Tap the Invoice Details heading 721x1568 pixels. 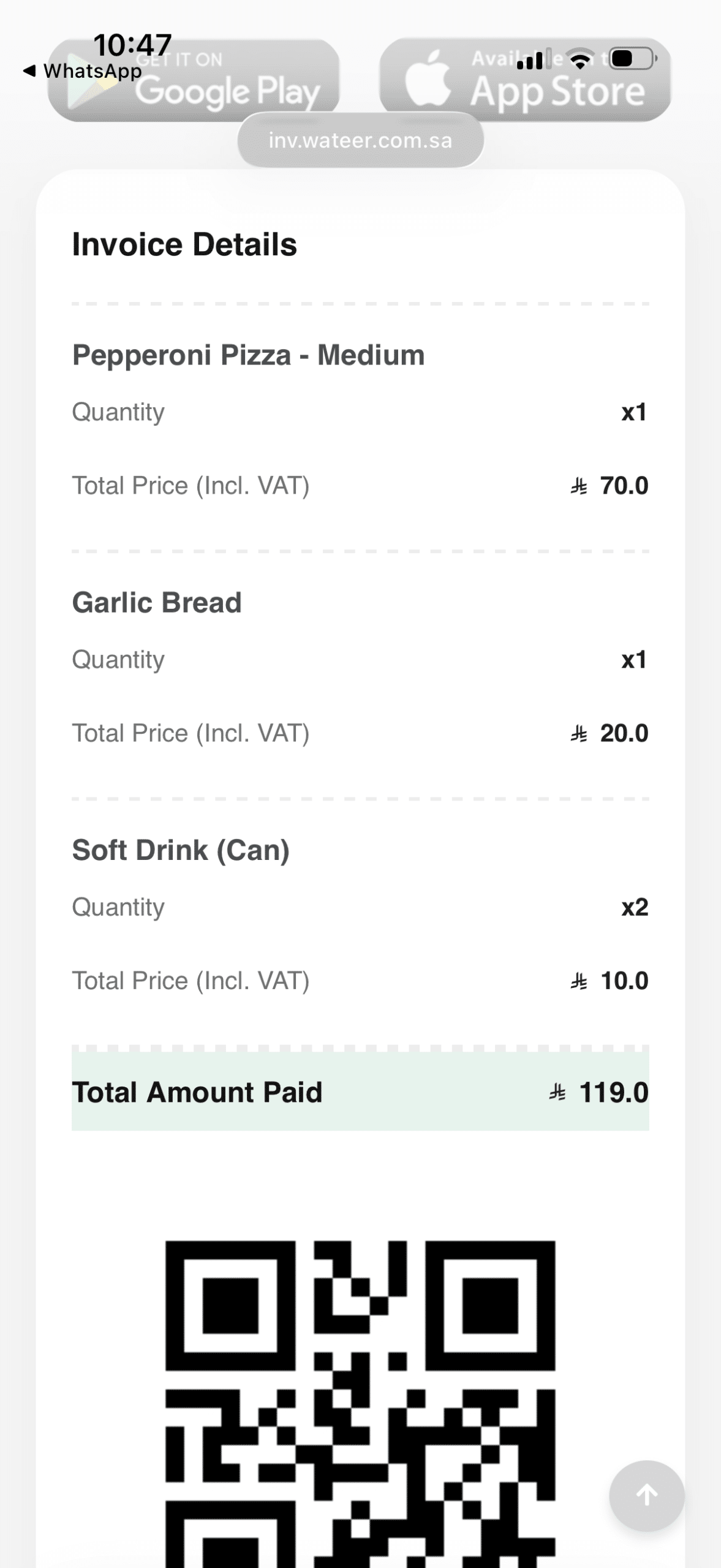tap(184, 244)
